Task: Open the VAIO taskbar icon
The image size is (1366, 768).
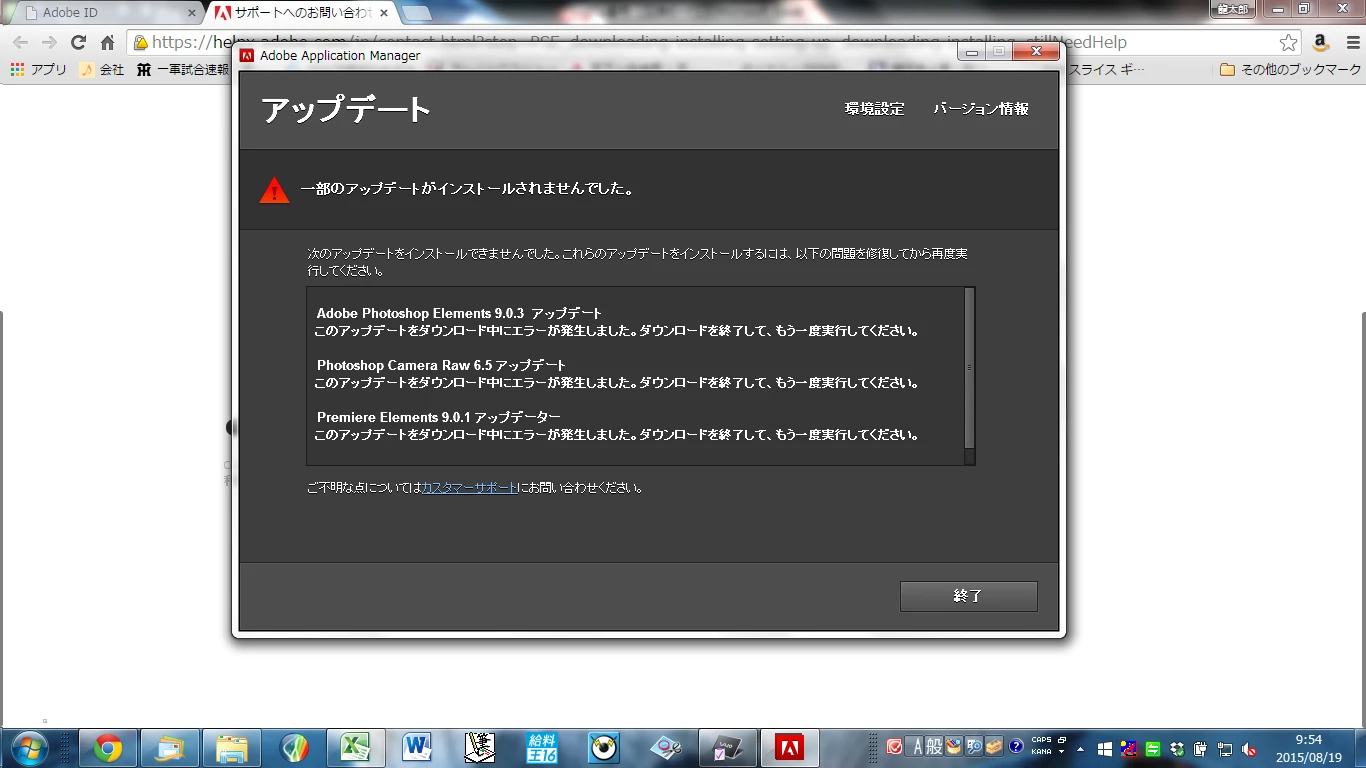Action: 728,747
